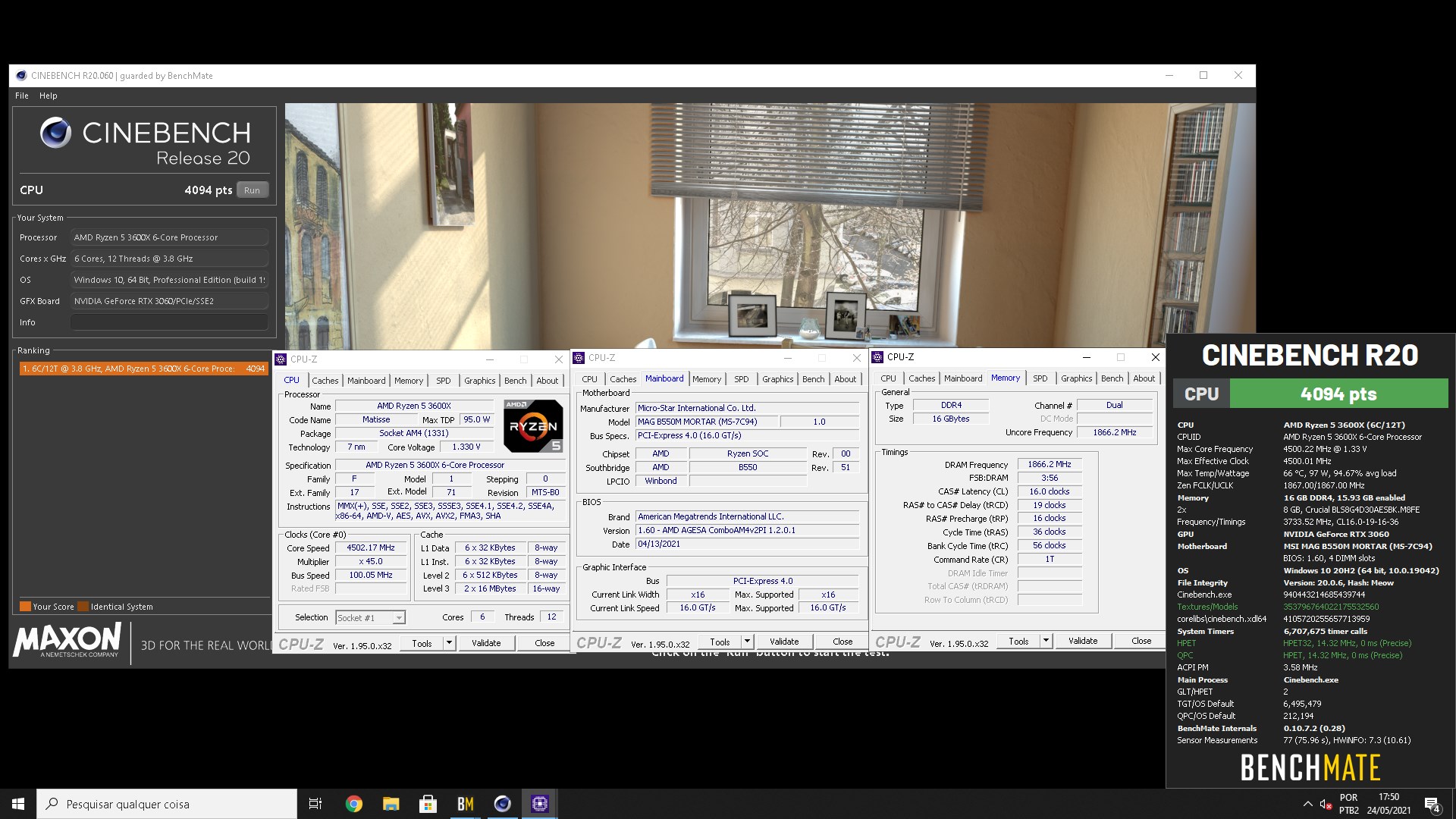Switch to Mainboard tab in first CPU-Z window
Screen dimensions: 1456x819
click(366, 381)
